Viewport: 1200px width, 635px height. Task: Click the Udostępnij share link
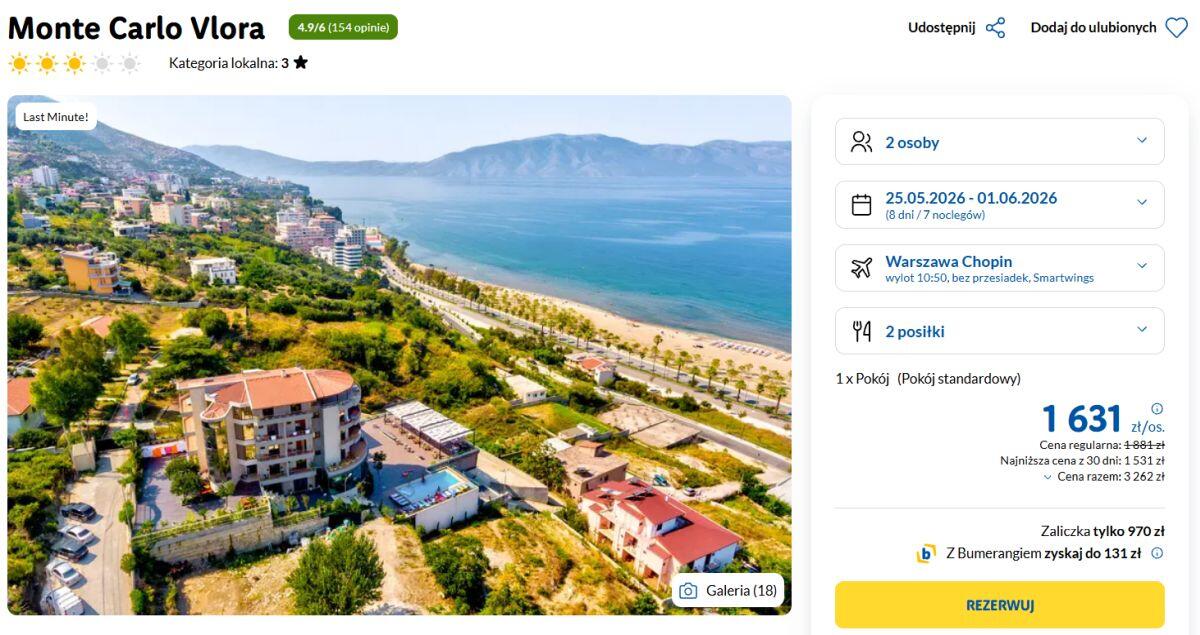point(941,28)
